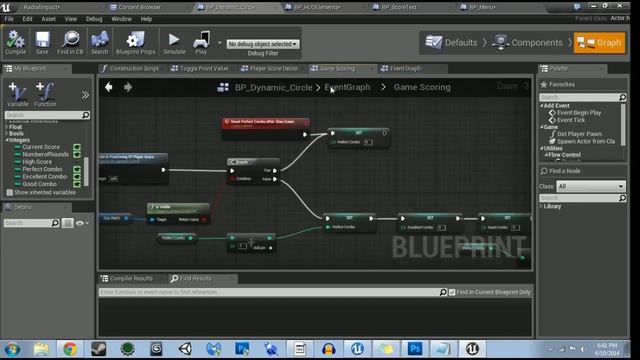This screenshot has width=640, height=360.
Task: Click the My Blueprint search magnifier
Action: (x=85, y=115)
